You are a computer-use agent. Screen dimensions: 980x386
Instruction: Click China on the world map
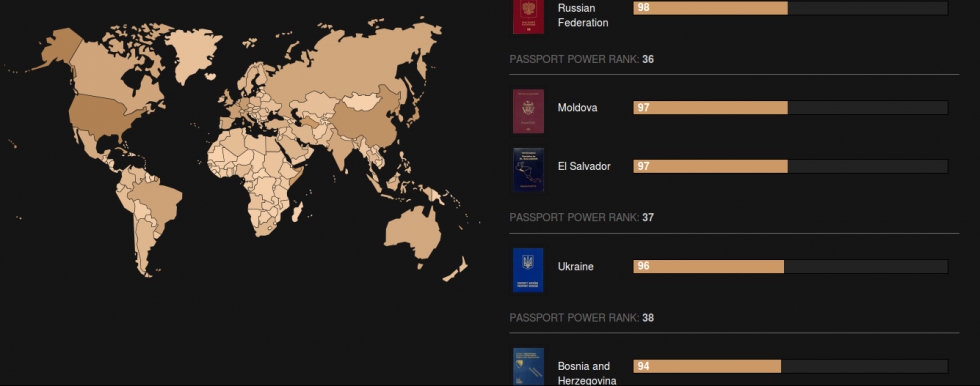(x=366, y=119)
